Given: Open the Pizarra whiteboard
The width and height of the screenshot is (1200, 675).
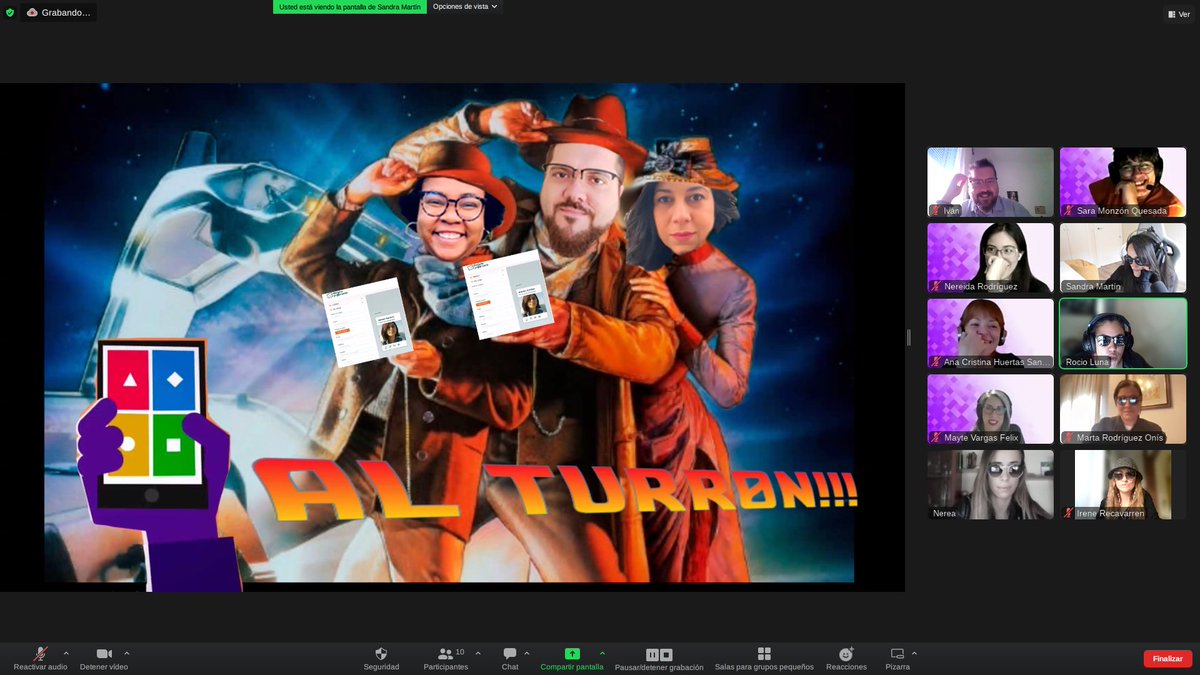Looking at the screenshot, I should (x=897, y=658).
